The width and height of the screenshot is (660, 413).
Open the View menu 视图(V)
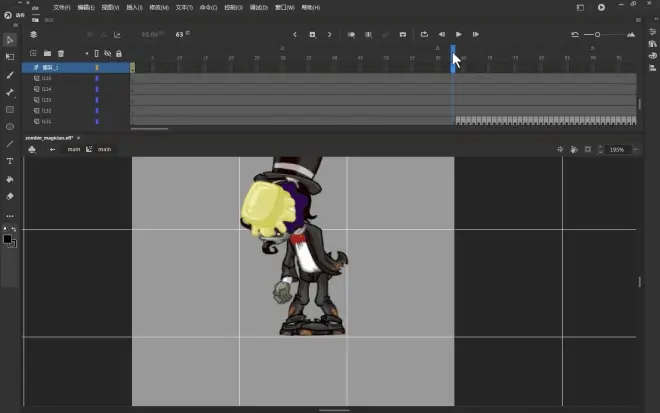(x=110, y=8)
